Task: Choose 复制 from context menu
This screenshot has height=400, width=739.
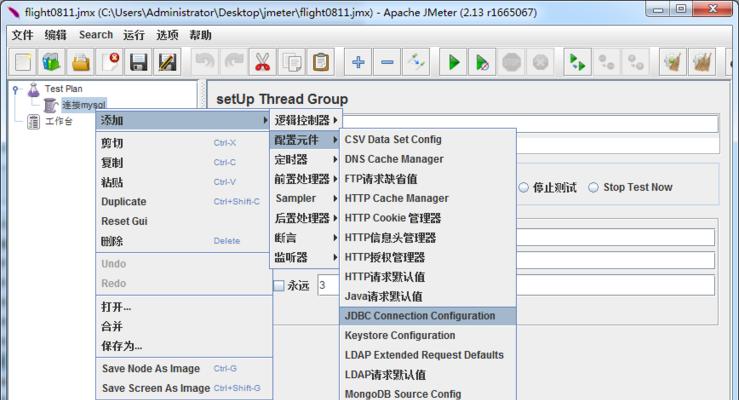Action: tap(183, 163)
